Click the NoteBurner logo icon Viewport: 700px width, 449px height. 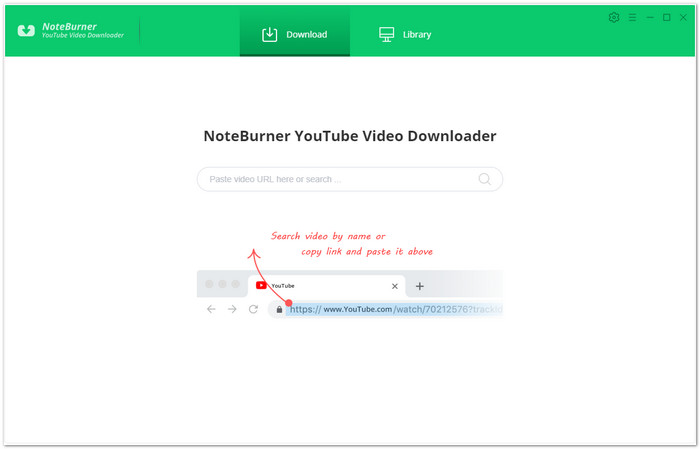pos(26,31)
